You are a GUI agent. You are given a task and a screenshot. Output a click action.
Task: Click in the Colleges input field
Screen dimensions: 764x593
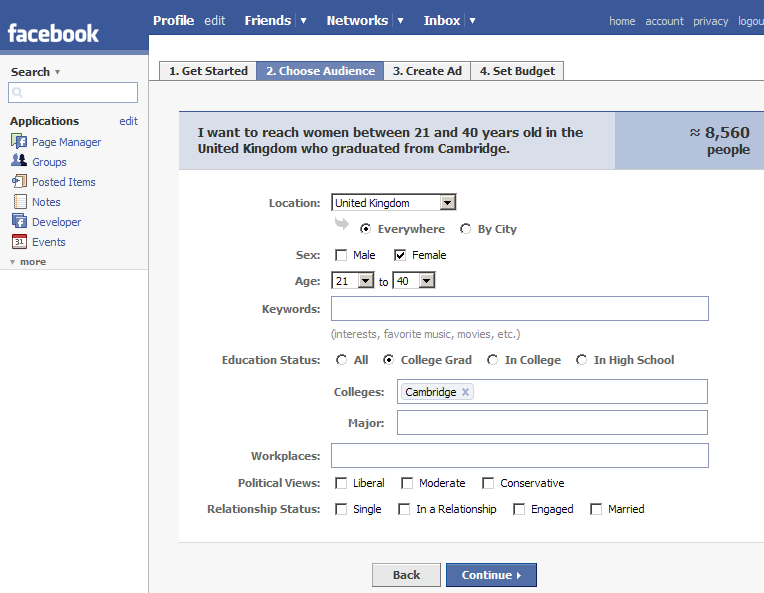point(553,392)
